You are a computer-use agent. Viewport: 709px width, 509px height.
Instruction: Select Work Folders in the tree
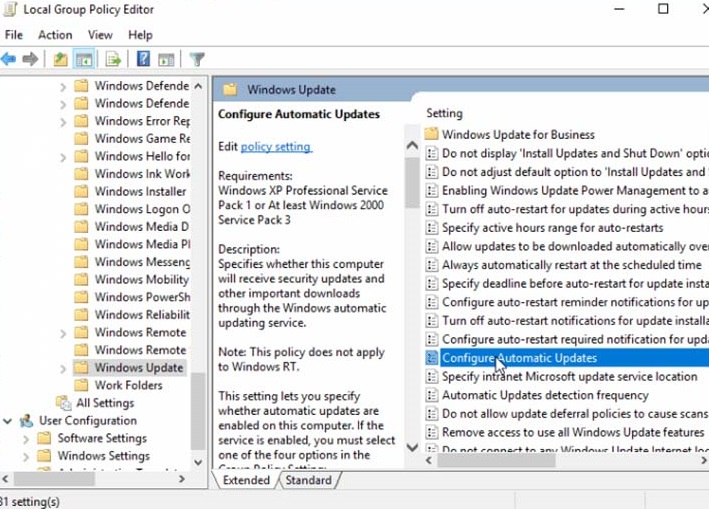[x=128, y=385]
